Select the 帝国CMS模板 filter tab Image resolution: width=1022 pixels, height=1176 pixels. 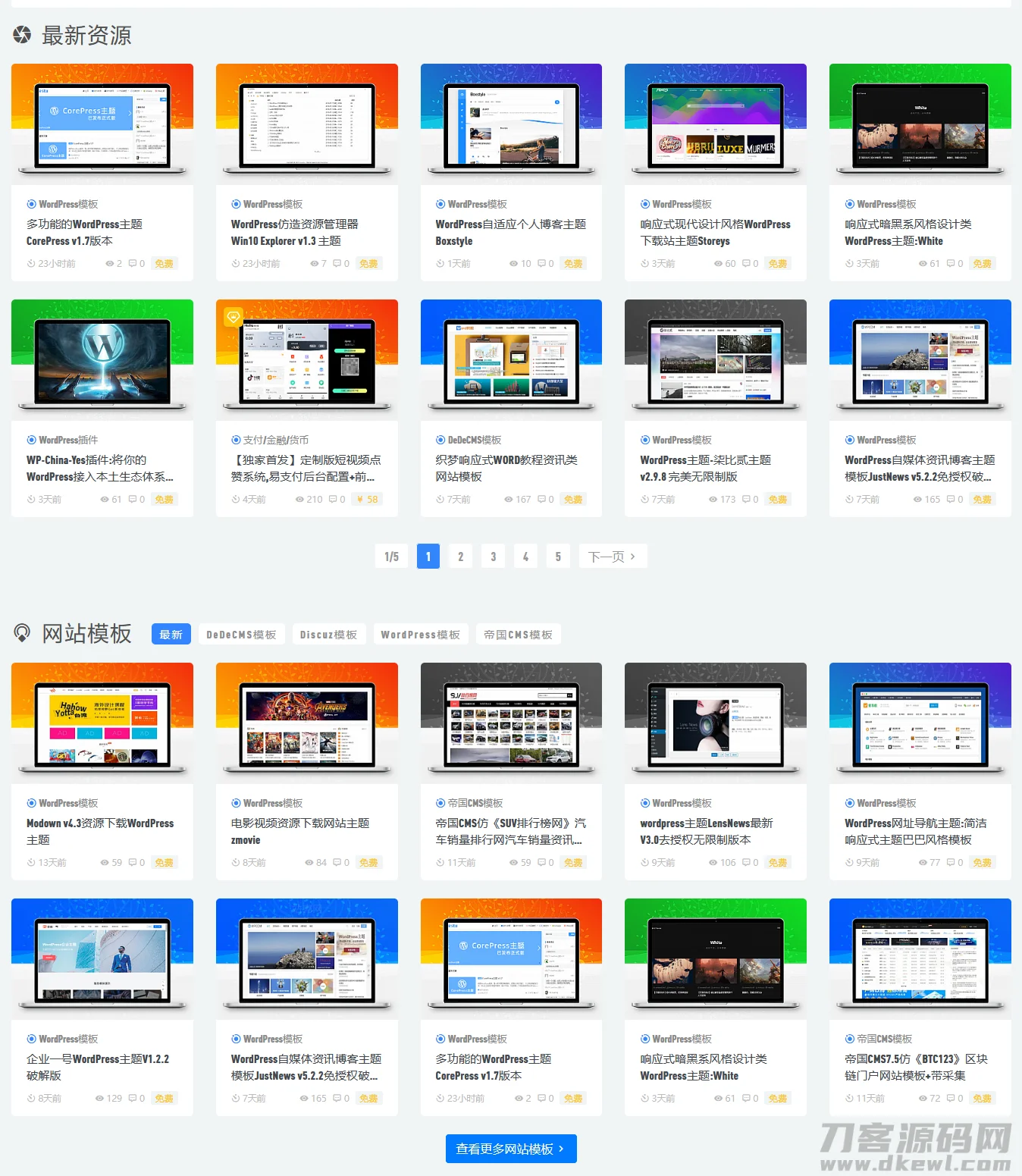tap(518, 635)
